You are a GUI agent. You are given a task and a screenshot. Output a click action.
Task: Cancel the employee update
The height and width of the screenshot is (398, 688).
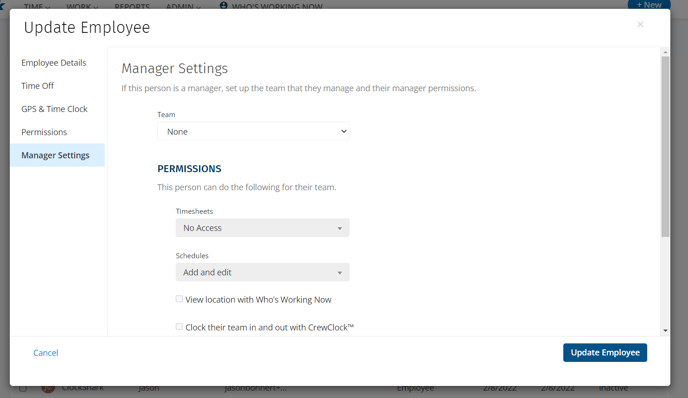click(46, 353)
